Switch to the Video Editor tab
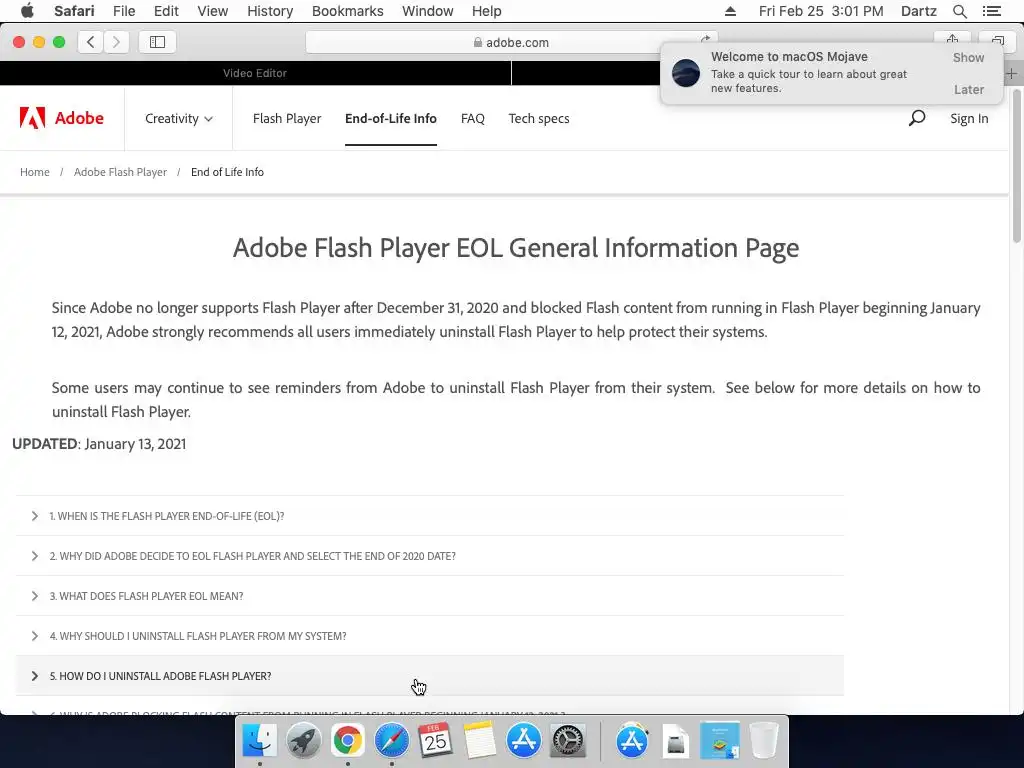This screenshot has width=1024, height=768. coord(255,73)
